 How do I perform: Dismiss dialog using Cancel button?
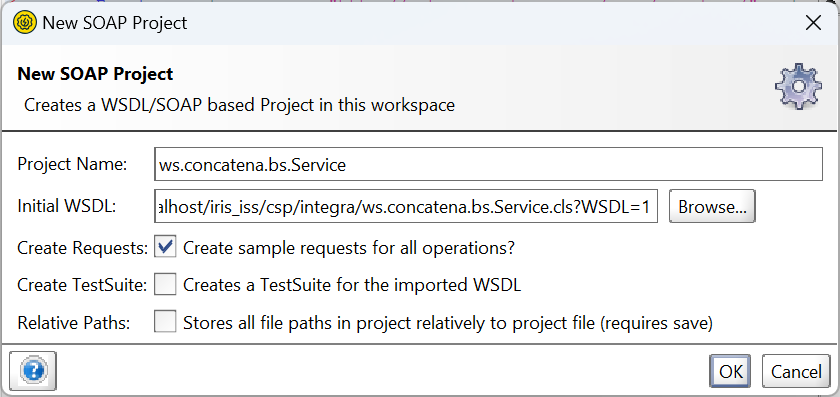pos(796,371)
